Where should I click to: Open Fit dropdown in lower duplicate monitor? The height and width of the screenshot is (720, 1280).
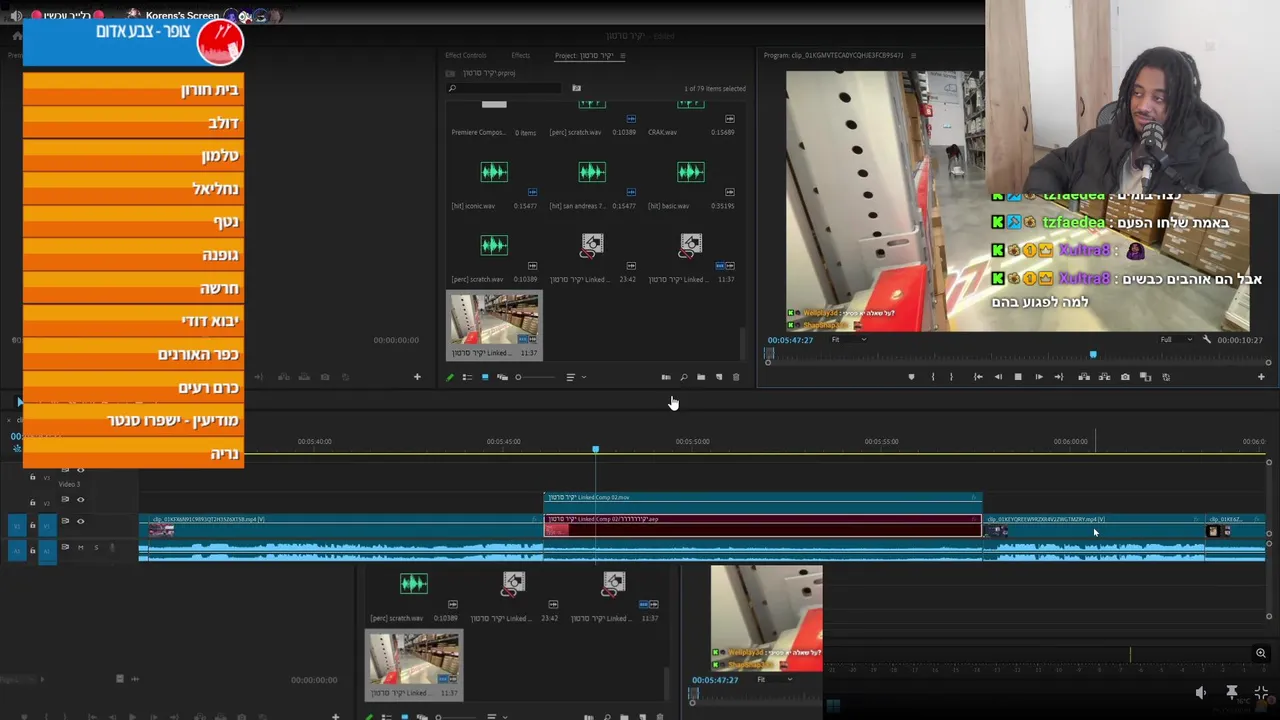point(774,679)
